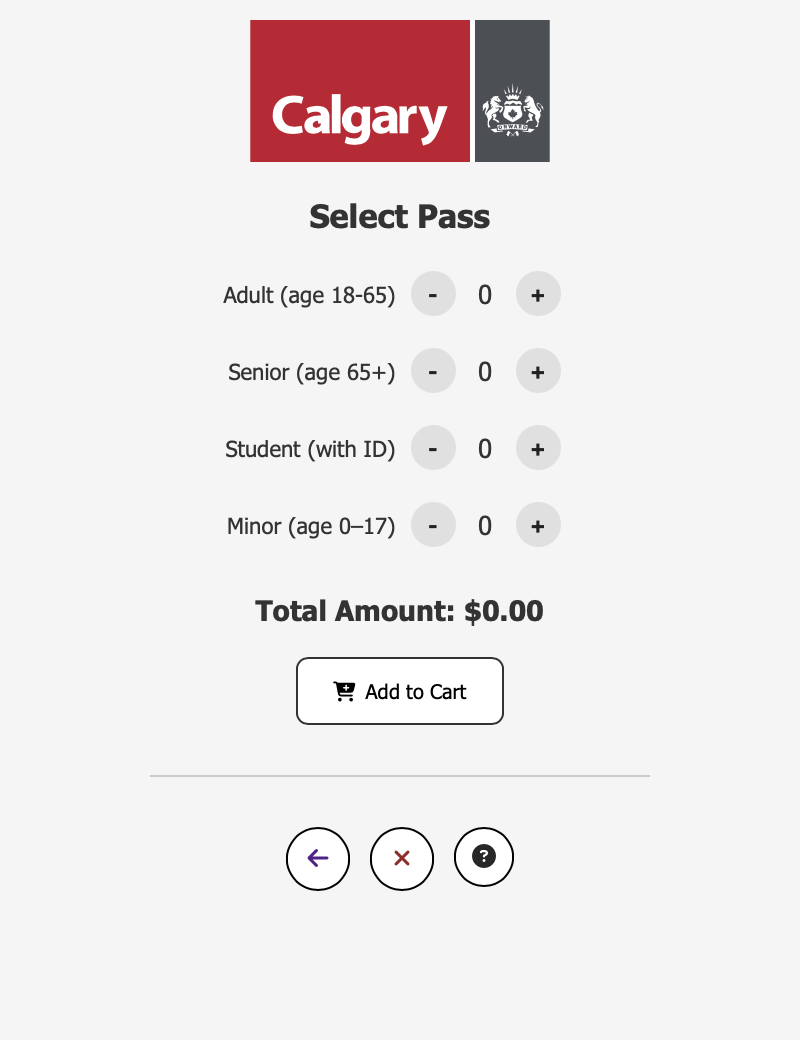Decrement the Minor (age 0–17) pass count
800x1040 pixels.
(433, 525)
